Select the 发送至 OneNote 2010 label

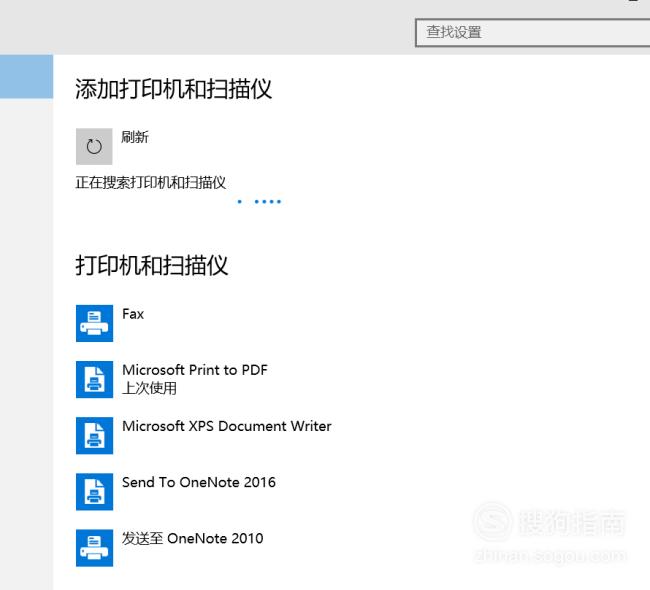point(193,538)
